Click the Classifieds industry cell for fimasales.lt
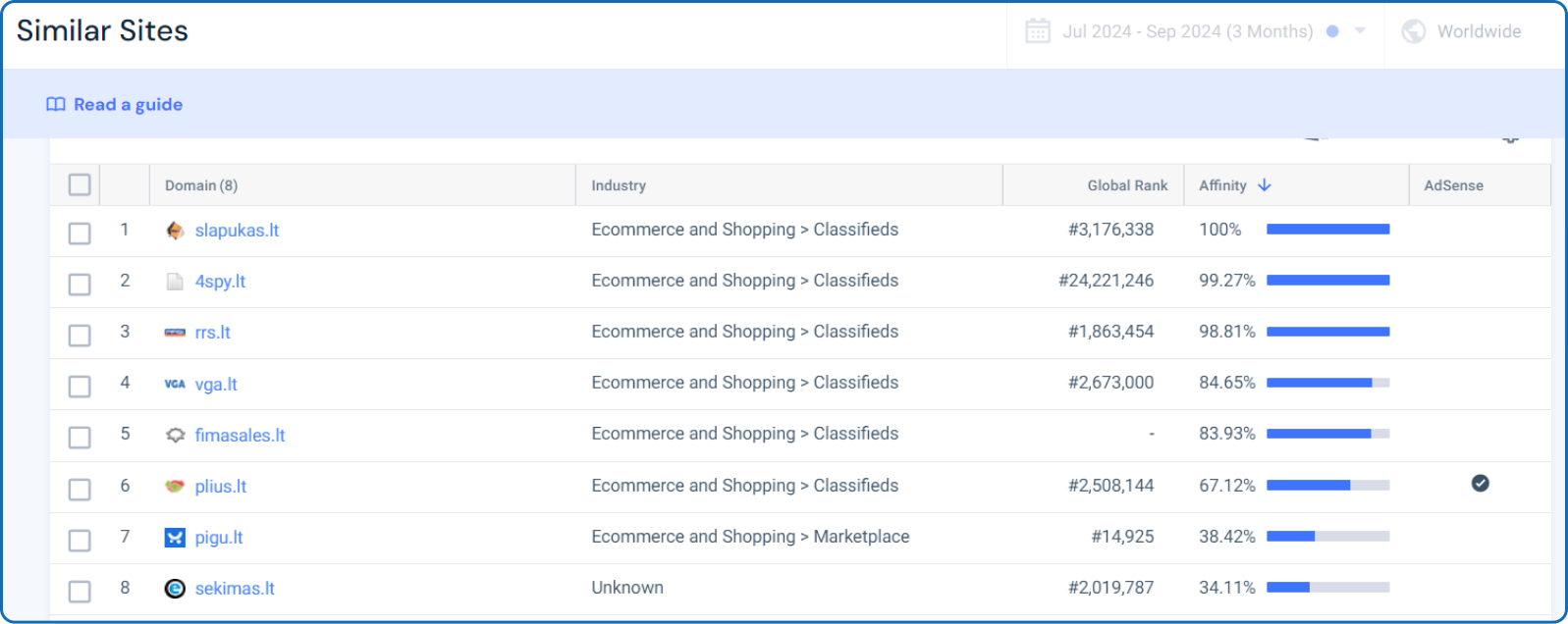 tap(745, 434)
